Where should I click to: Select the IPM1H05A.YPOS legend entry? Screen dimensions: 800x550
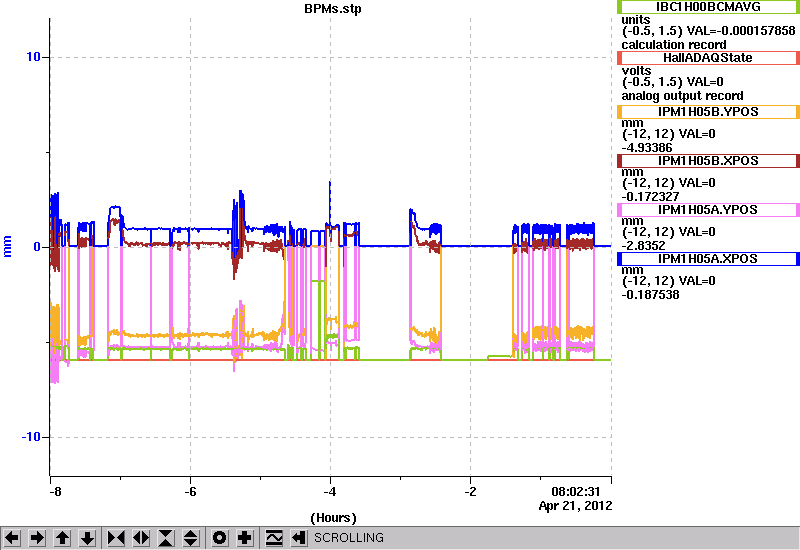click(x=708, y=210)
